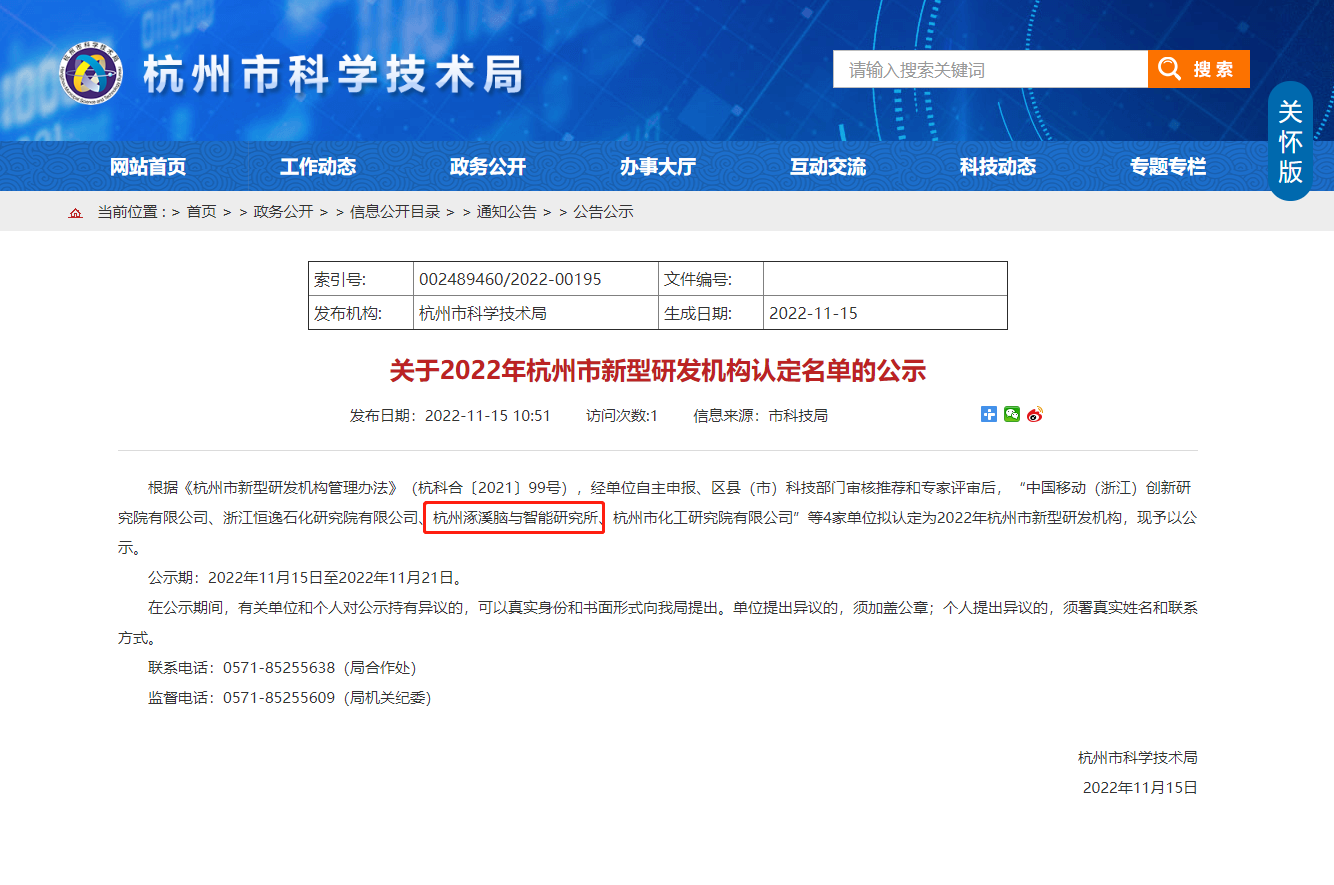The height and width of the screenshot is (885, 1334).
Task: Click the home icon in the breadcrumb
Action: point(75,213)
